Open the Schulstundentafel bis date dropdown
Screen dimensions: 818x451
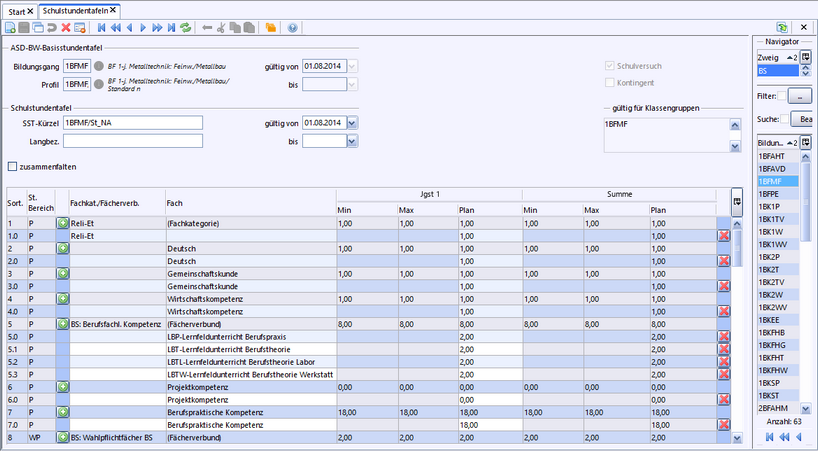(x=352, y=142)
